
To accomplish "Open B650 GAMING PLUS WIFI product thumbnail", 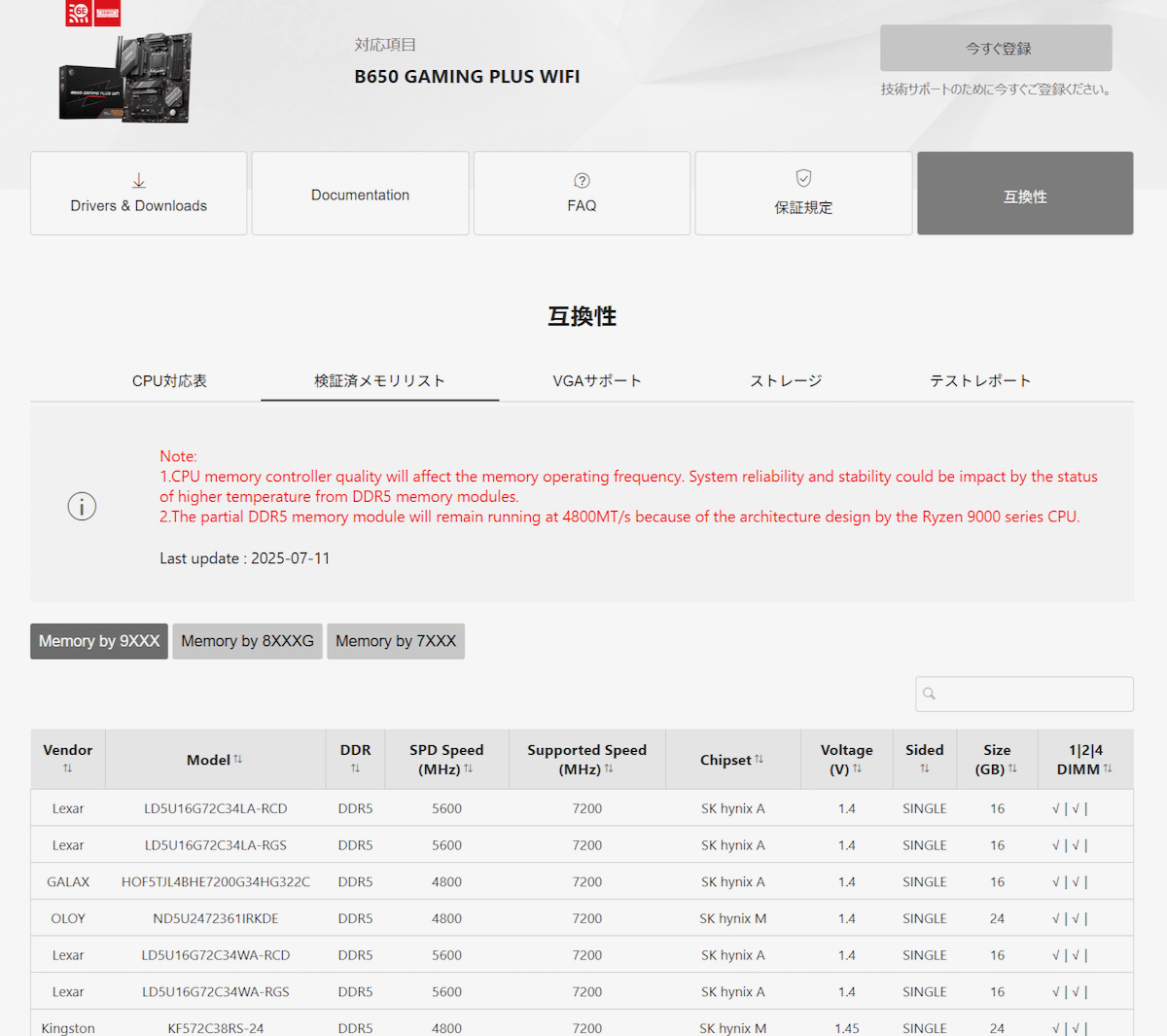I will pos(125,78).
